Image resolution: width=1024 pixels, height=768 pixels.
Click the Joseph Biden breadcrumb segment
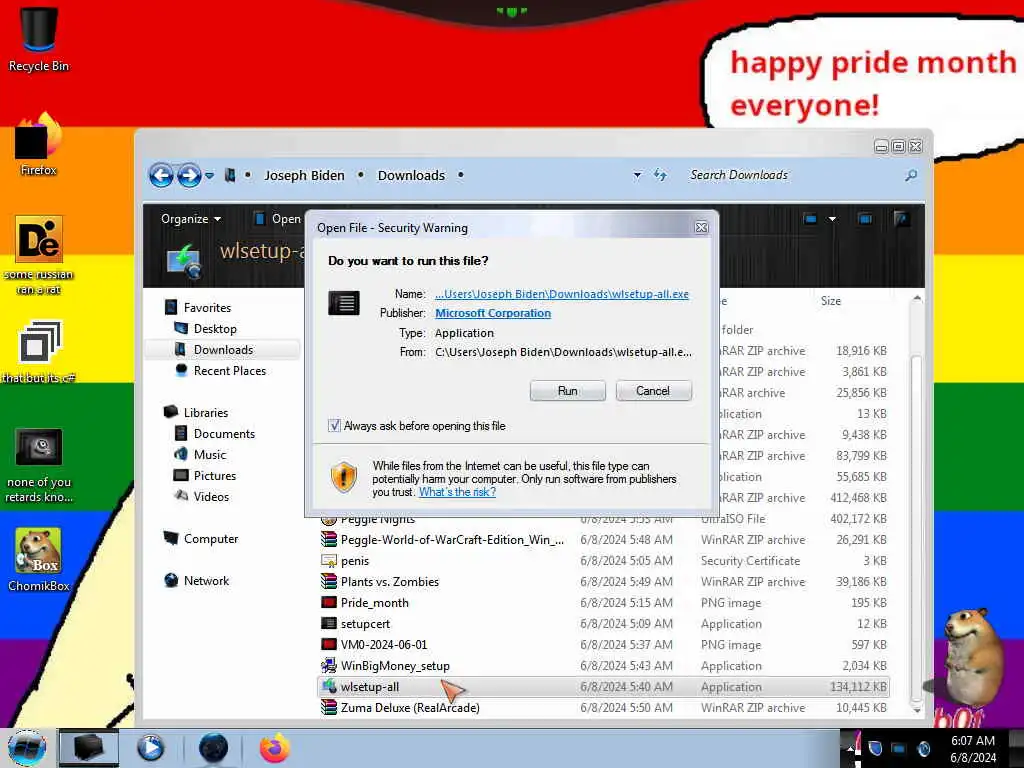(x=304, y=175)
